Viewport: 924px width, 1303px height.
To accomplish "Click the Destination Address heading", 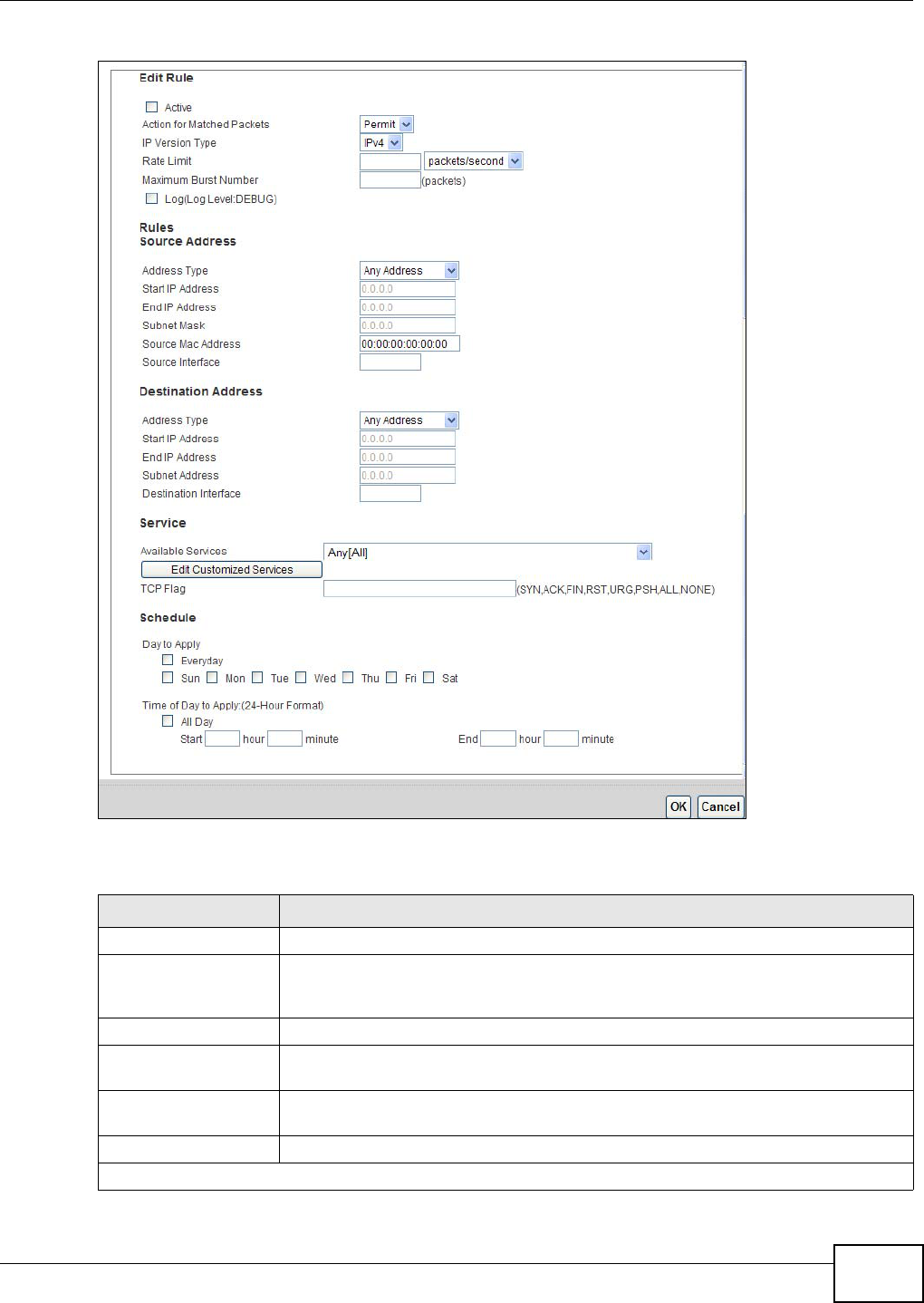I will 201,391.
